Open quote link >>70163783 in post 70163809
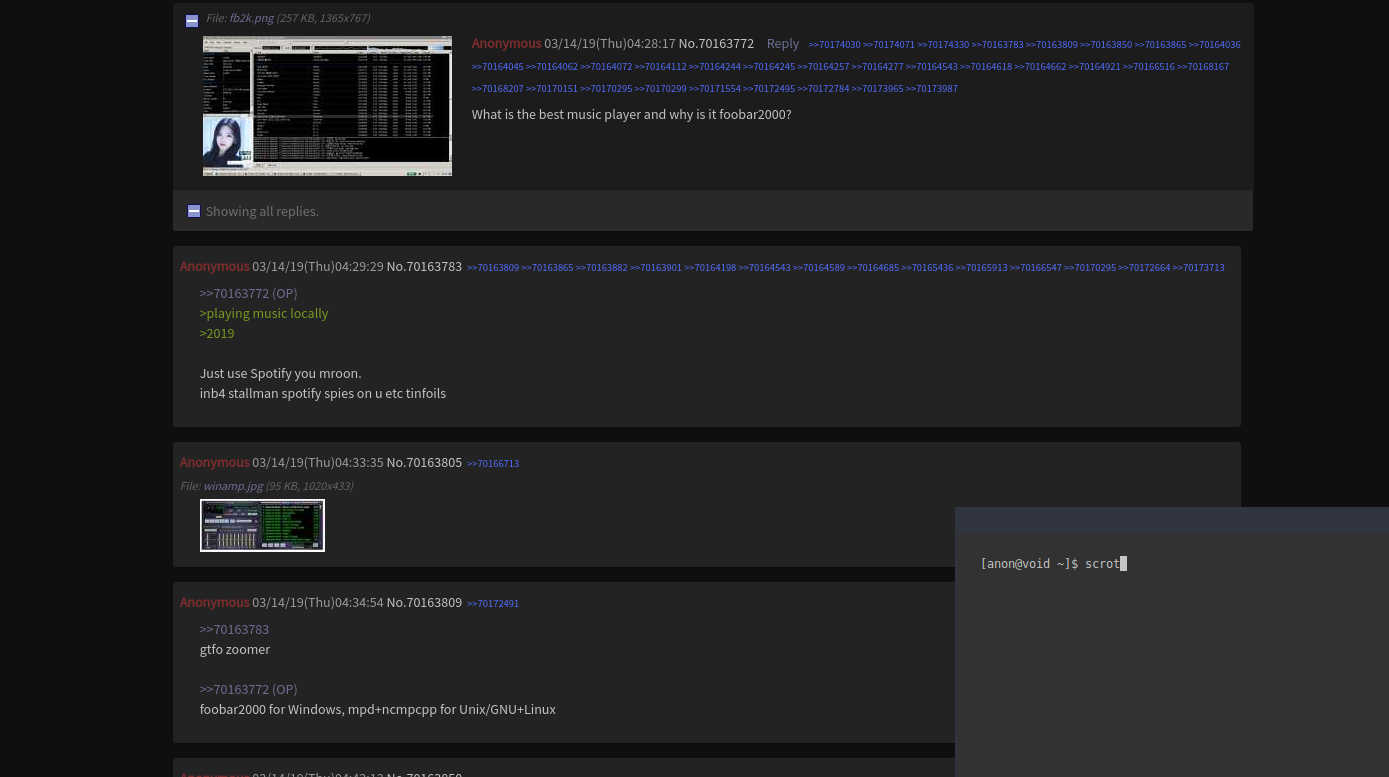Image resolution: width=1389 pixels, height=777 pixels. (x=234, y=629)
